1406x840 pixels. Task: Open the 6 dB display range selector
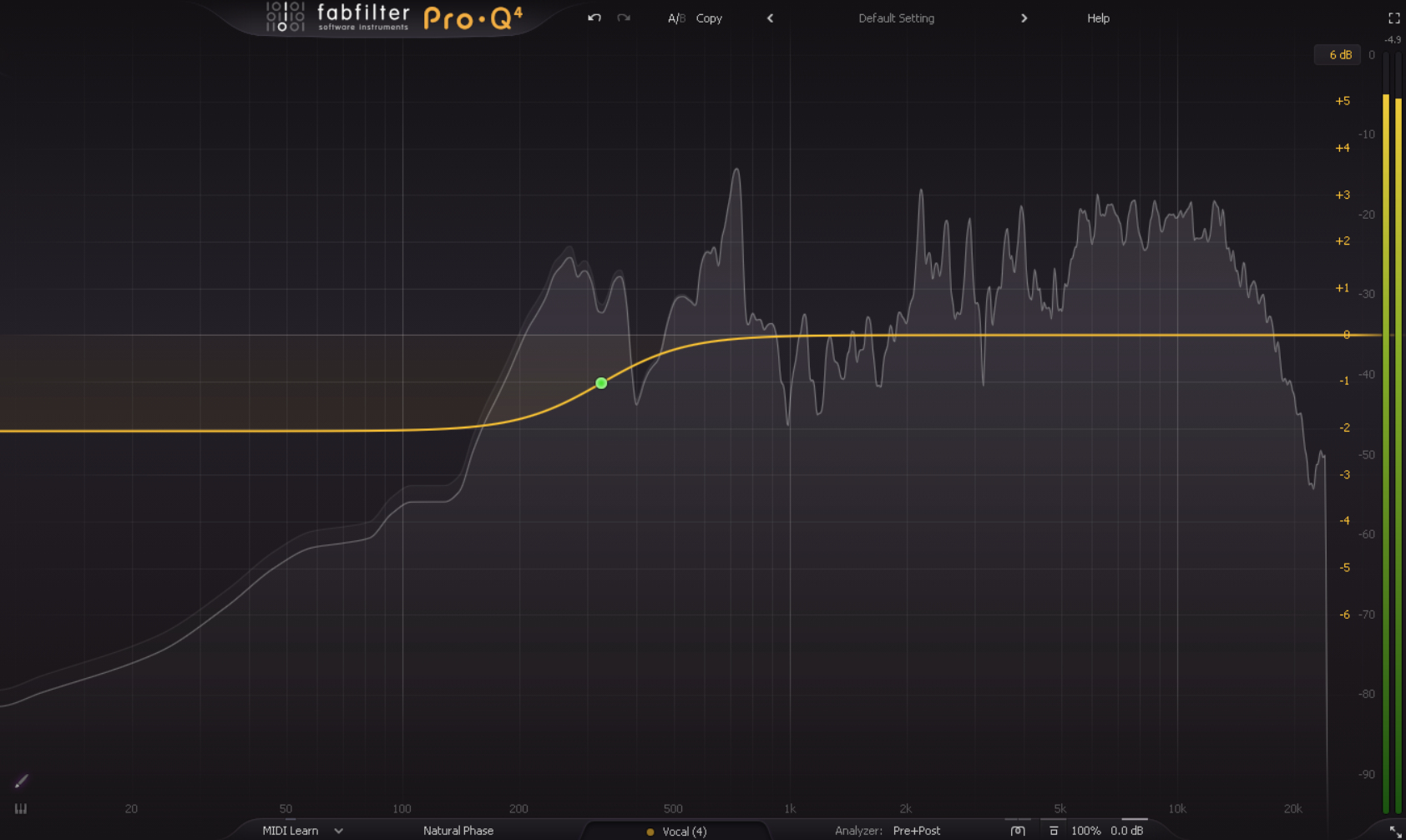pos(1338,55)
